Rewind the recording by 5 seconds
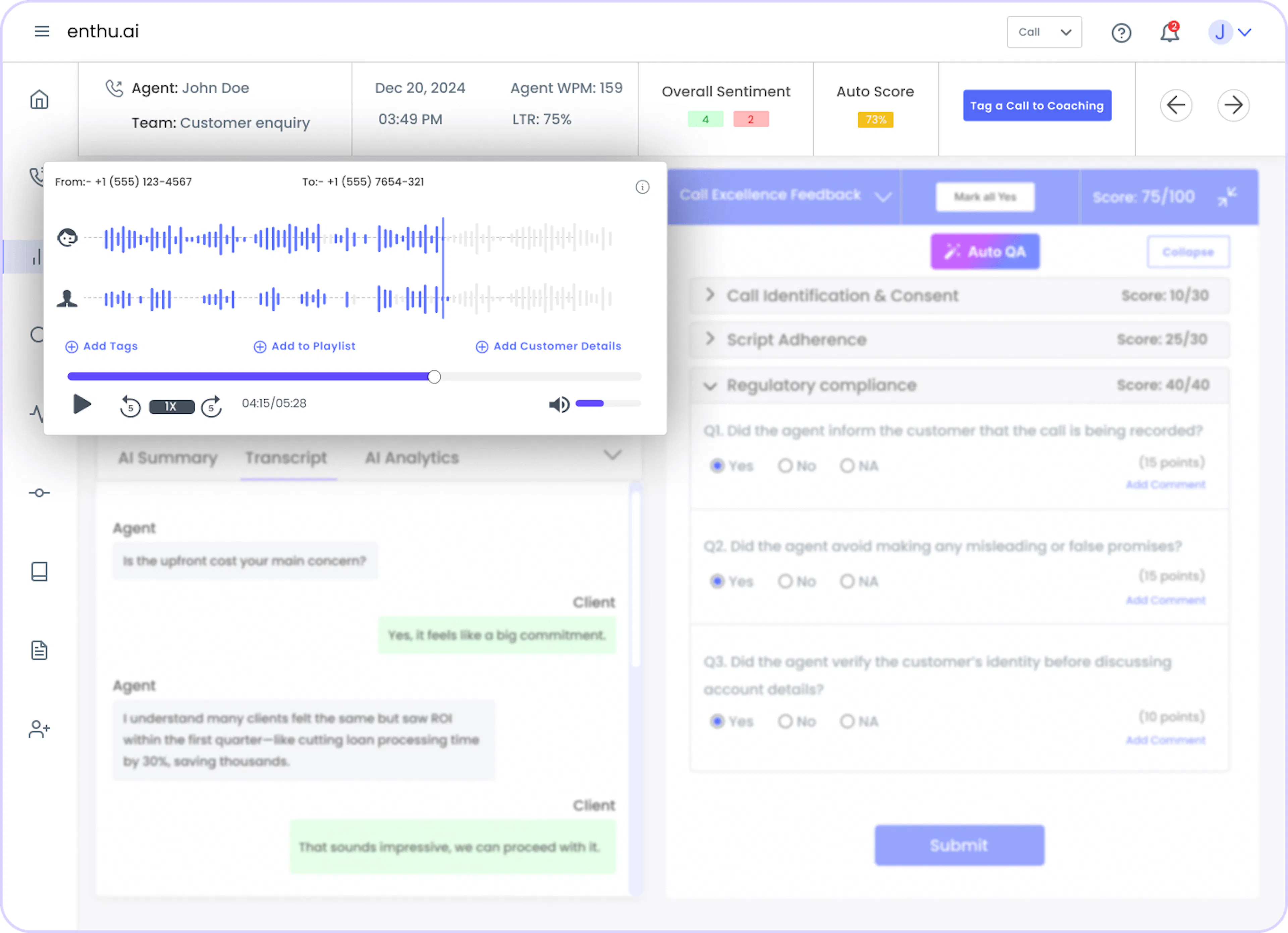 [130, 406]
